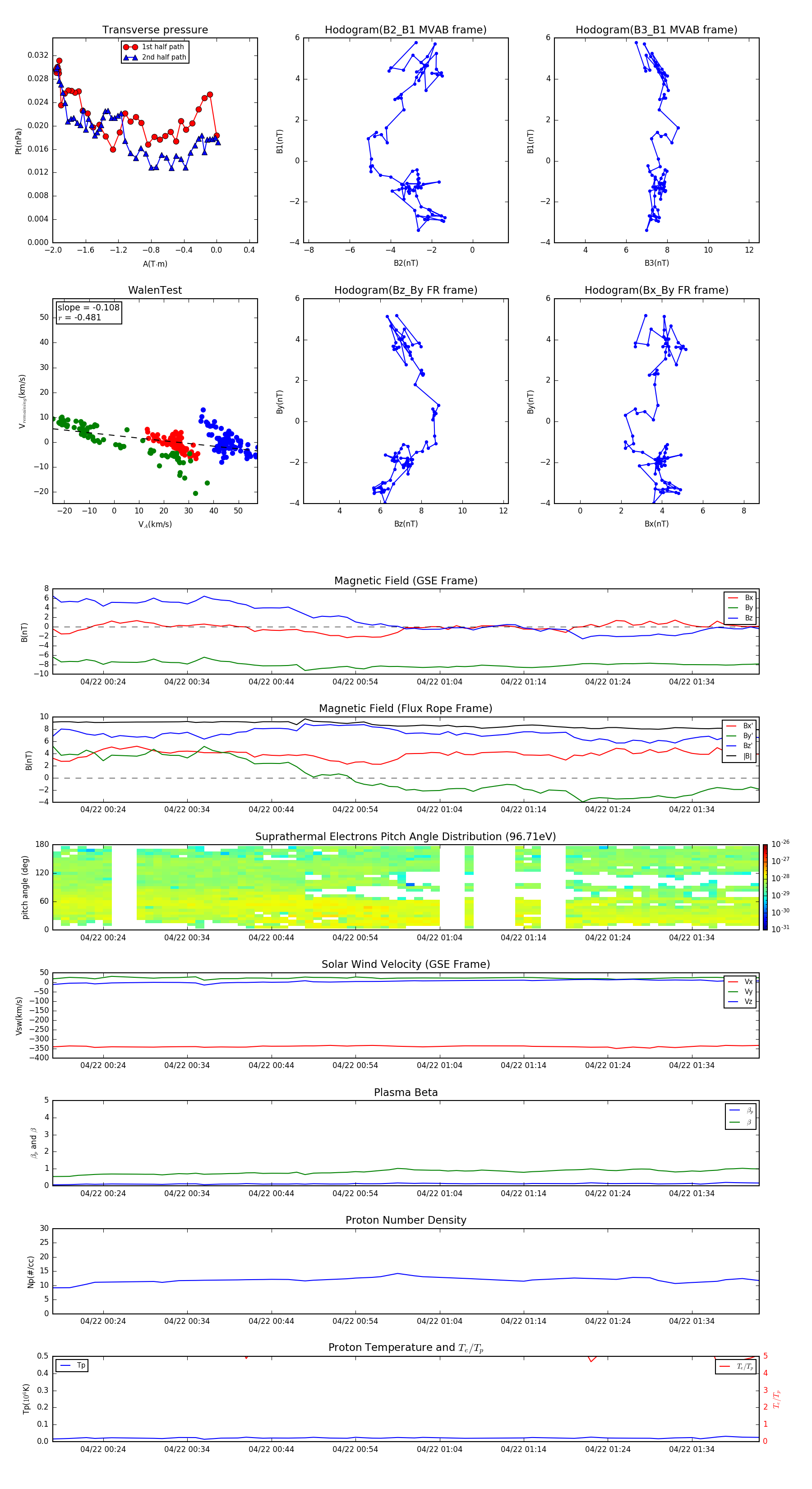Click the "Np(#/cc)" y-axis label
This screenshot has width=812, height=1489.
(x=31, y=1272)
